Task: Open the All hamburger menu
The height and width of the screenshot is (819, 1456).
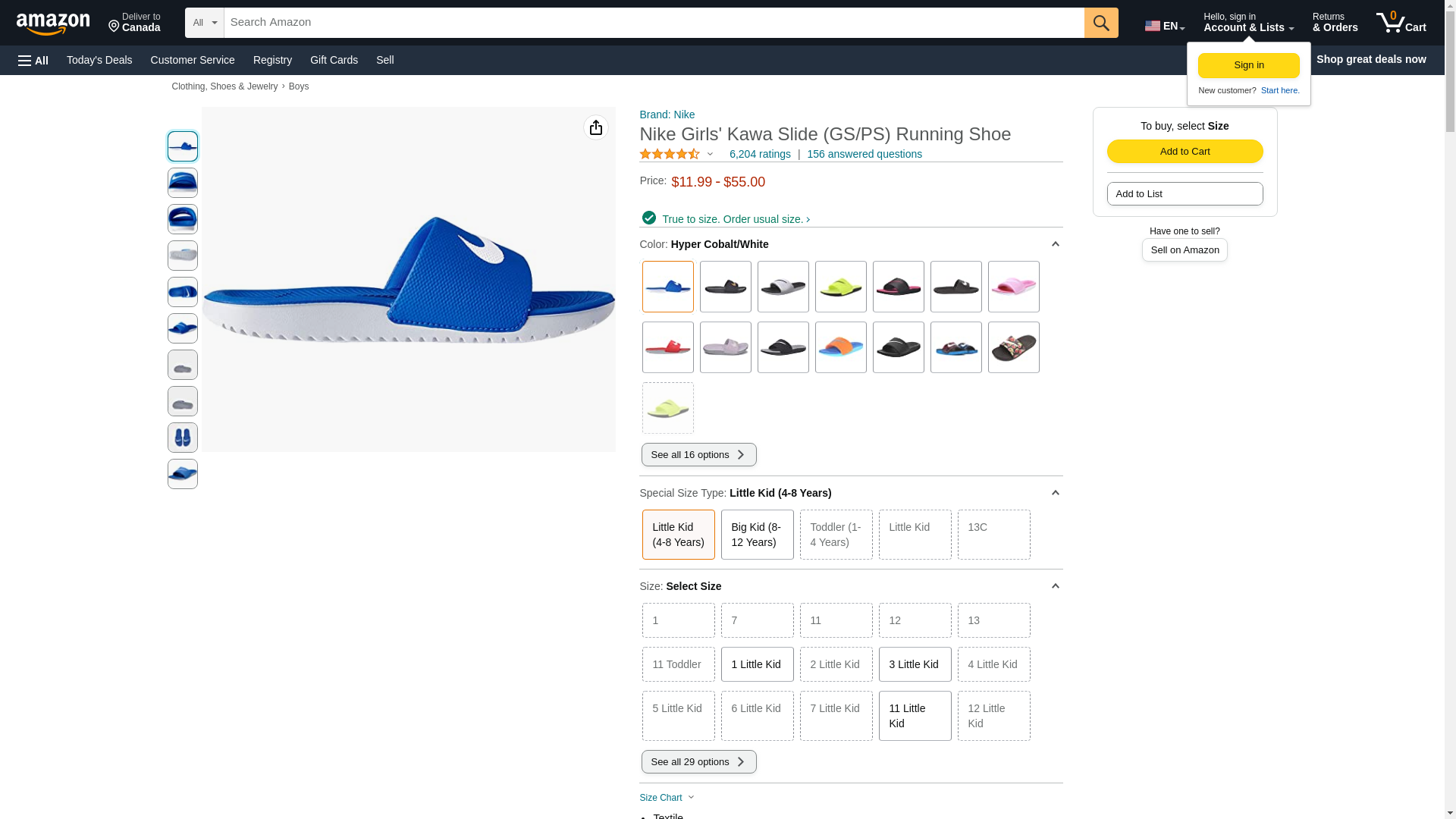Action: [33, 61]
